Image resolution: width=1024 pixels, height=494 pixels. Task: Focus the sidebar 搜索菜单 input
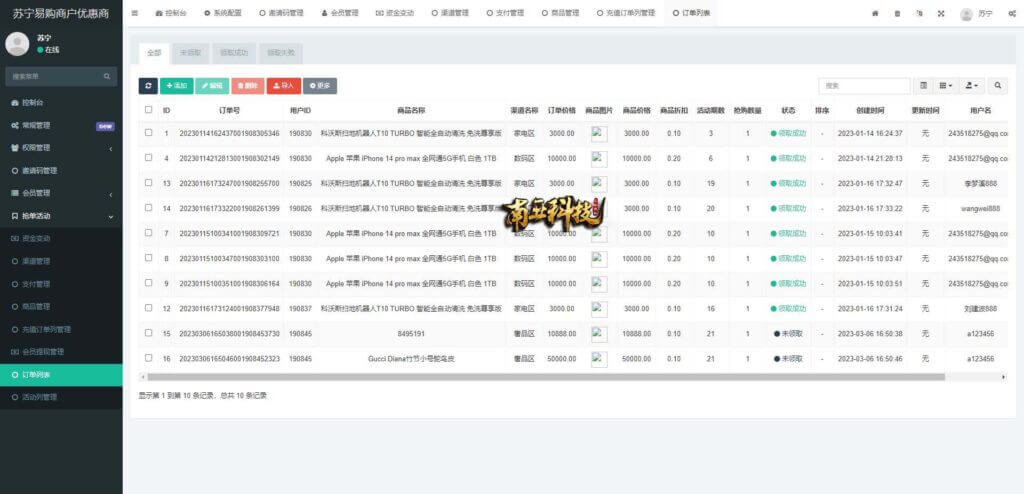[54, 76]
